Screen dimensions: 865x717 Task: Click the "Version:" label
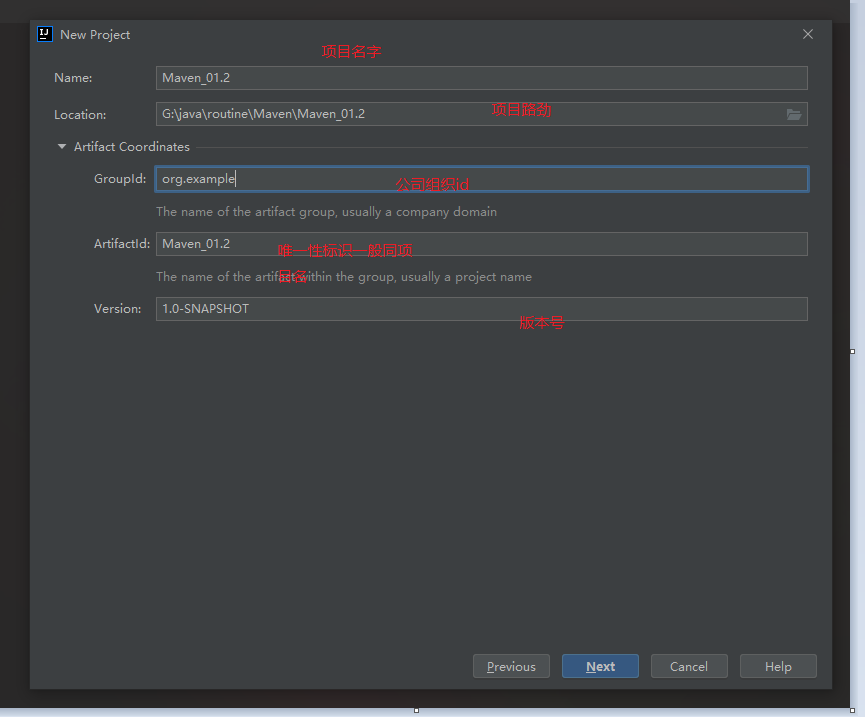pos(118,309)
